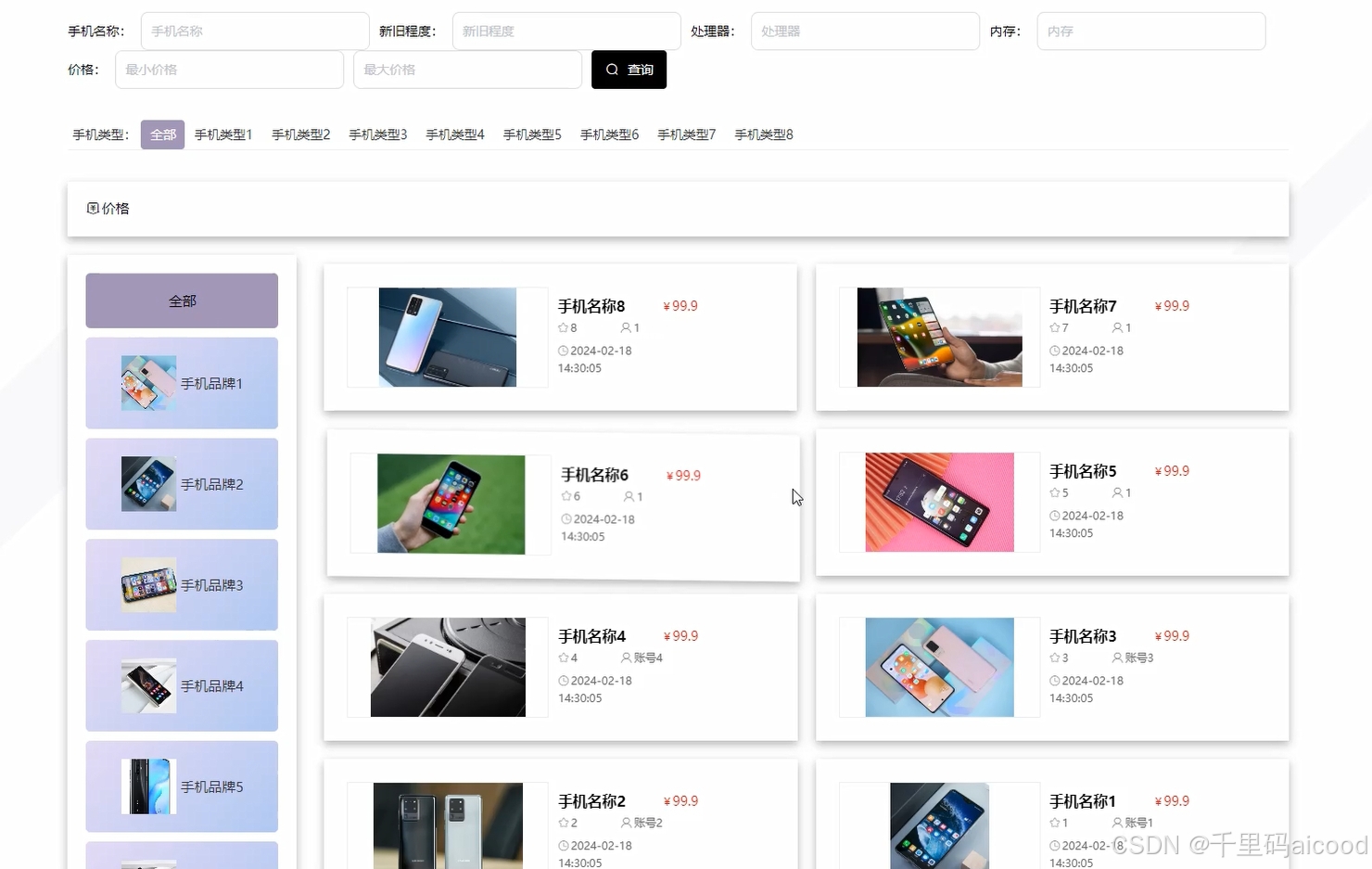Select 全部 in the brand sidebar
The image size is (1372, 869).
[x=182, y=300]
